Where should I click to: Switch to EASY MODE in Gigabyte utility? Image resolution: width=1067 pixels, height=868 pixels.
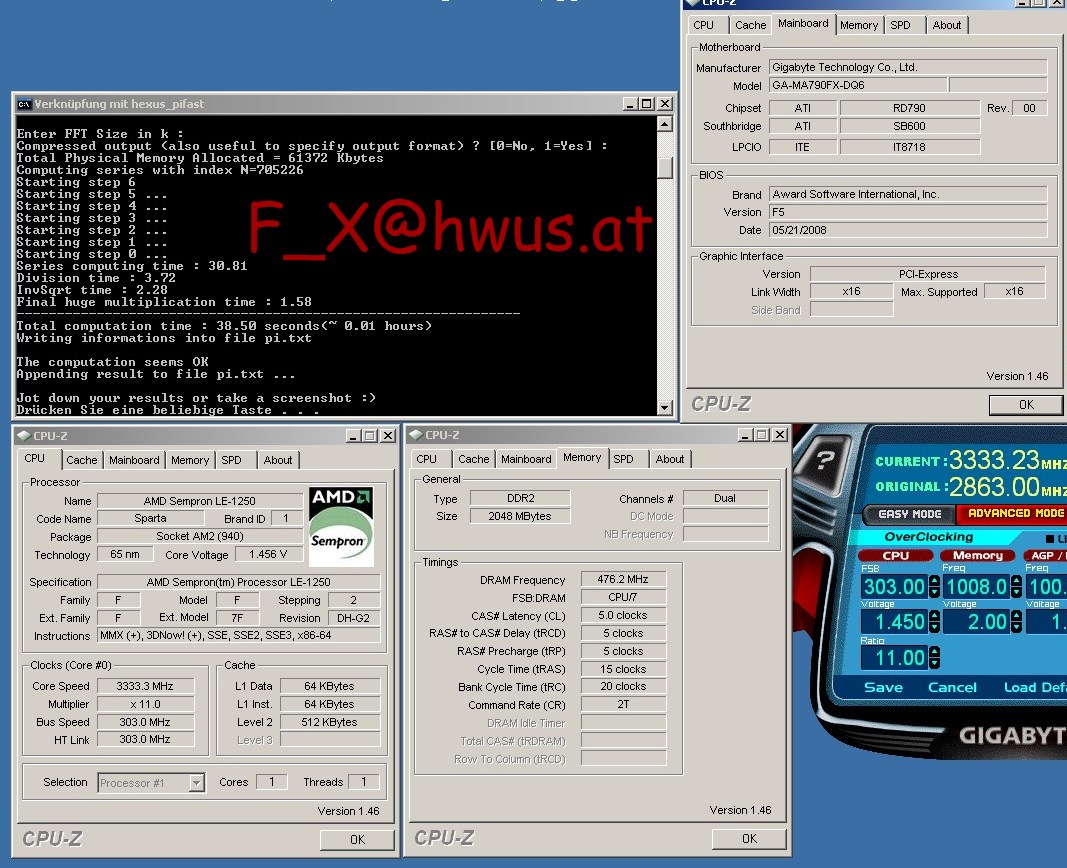pyautogui.click(x=909, y=514)
